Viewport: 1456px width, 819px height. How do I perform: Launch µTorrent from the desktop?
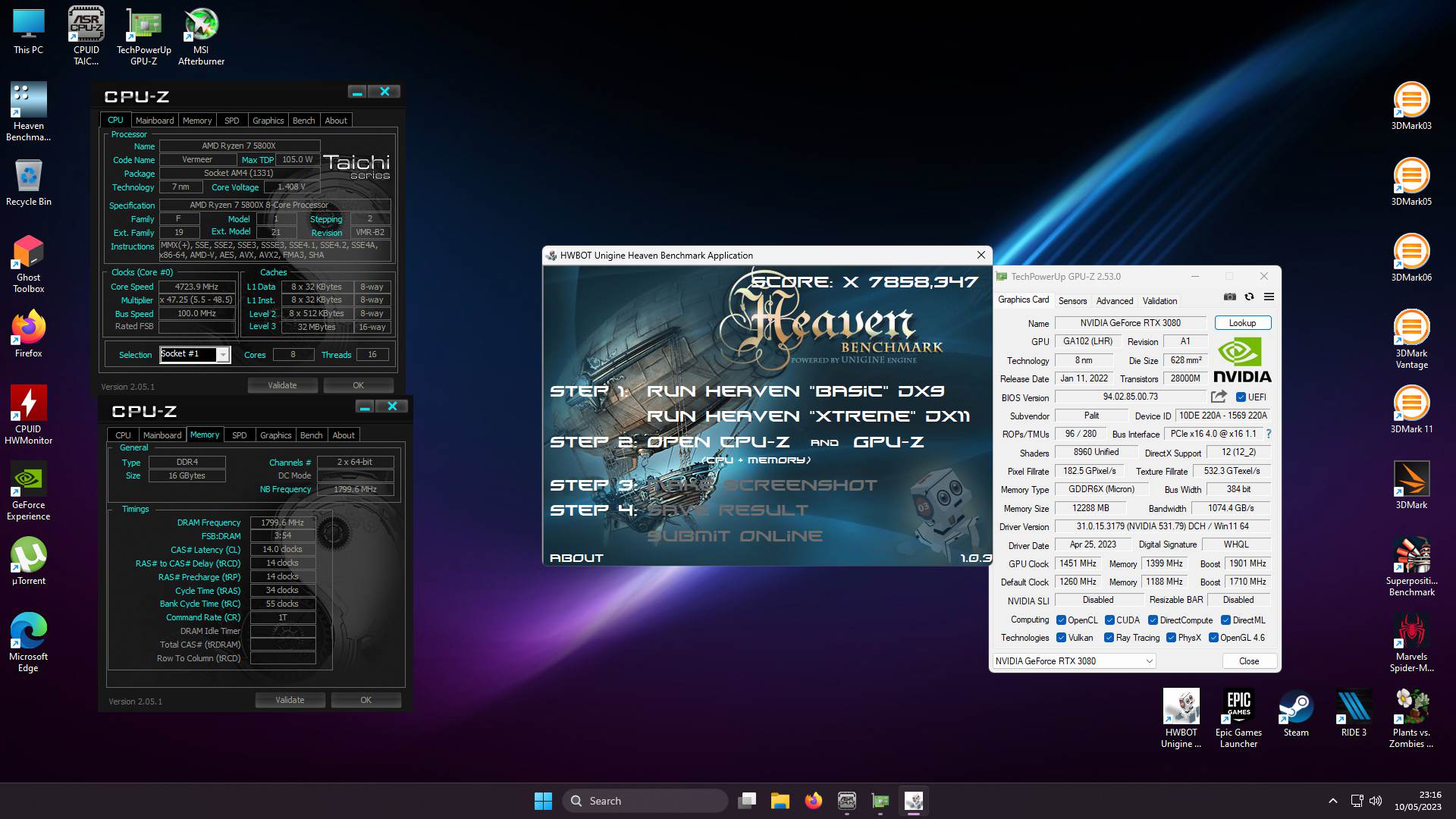click(x=28, y=561)
